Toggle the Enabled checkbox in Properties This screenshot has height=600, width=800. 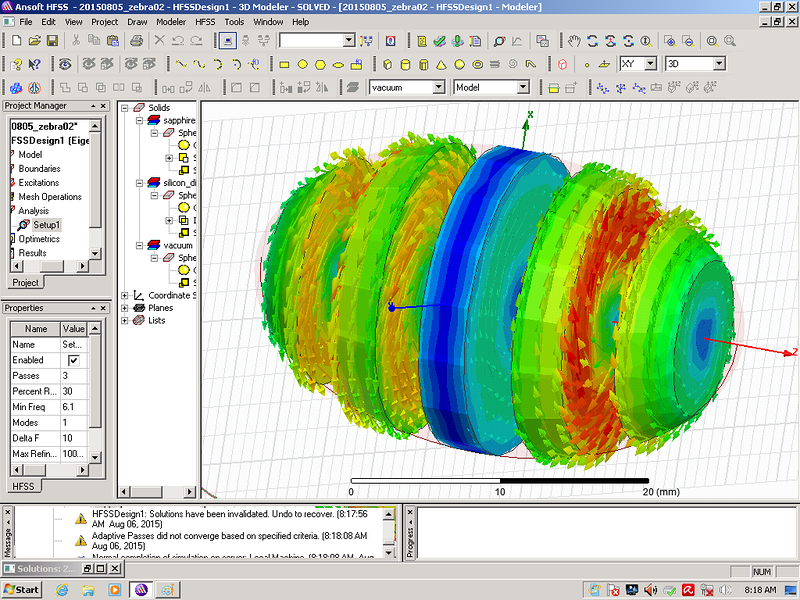pyautogui.click(x=74, y=360)
